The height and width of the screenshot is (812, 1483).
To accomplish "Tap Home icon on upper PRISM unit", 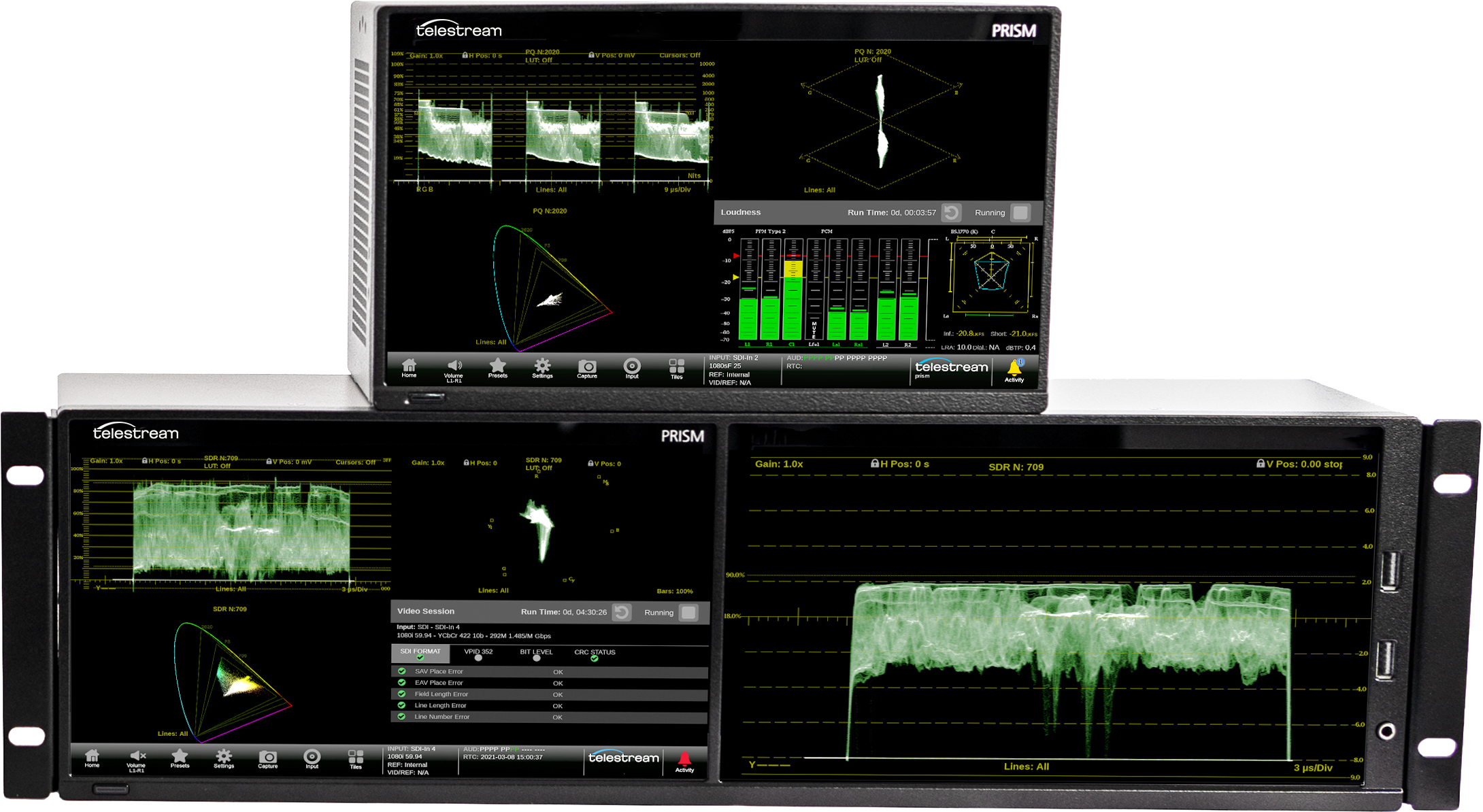I will (x=409, y=368).
